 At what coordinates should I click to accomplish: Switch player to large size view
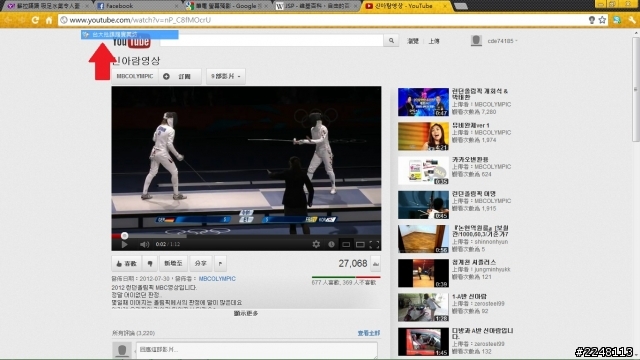pos(360,244)
